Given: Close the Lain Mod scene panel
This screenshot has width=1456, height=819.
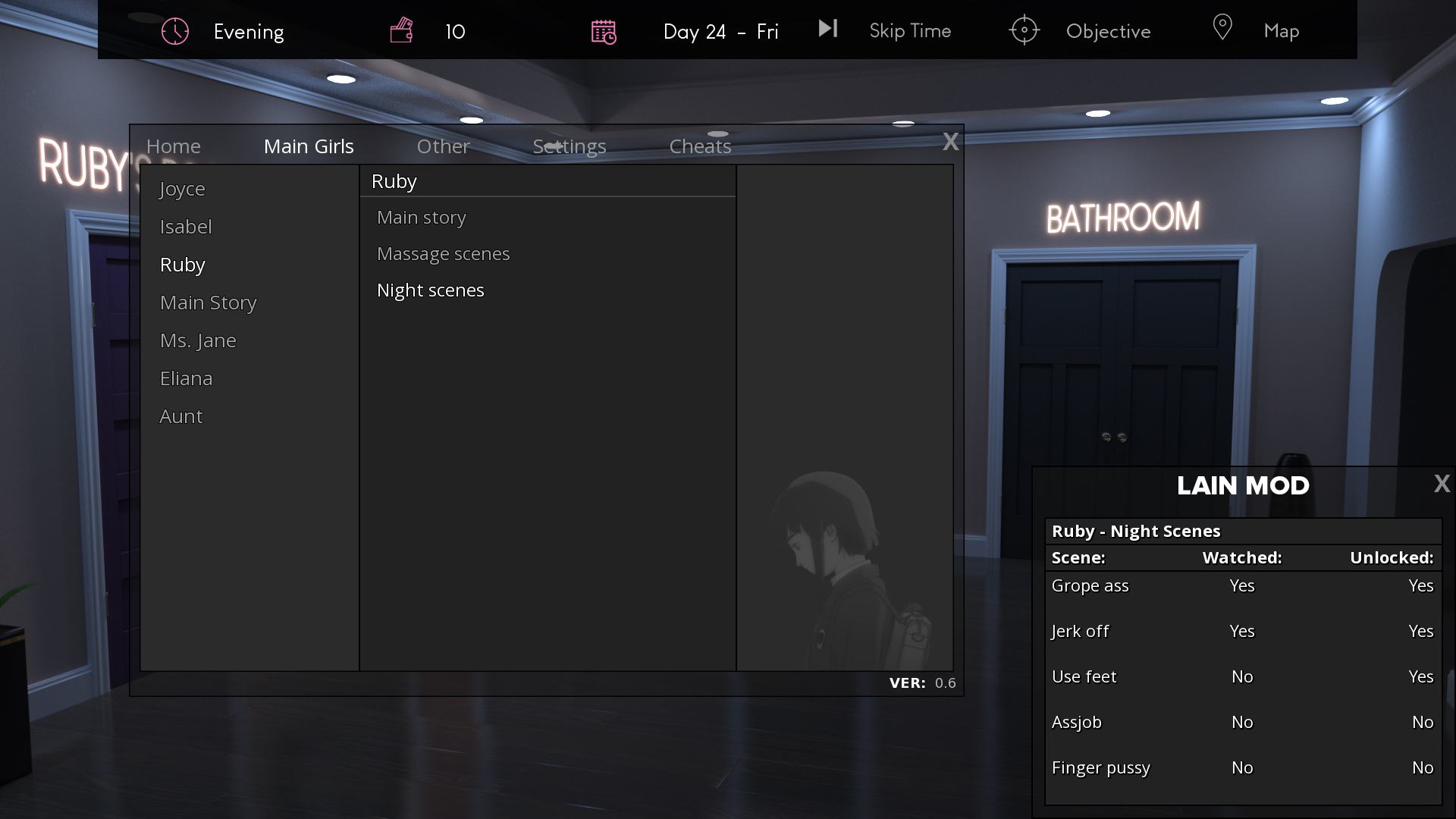Looking at the screenshot, I should point(1442,484).
